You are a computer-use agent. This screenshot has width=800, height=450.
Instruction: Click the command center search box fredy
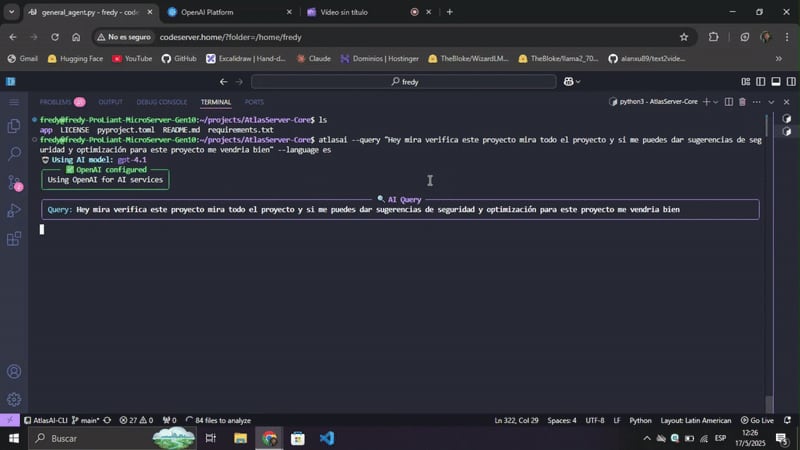pos(404,82)
